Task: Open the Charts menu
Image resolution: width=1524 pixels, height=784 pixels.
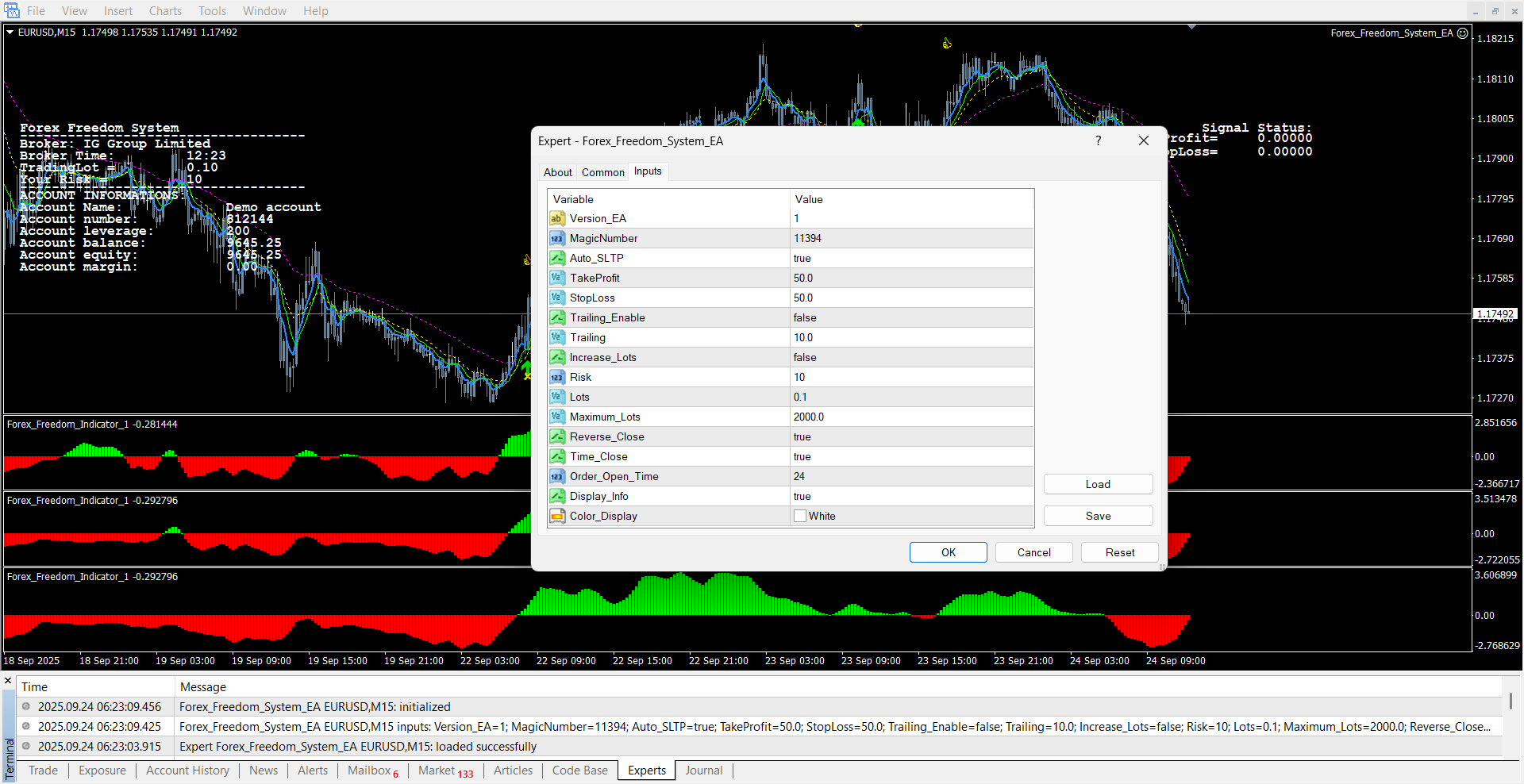Action: 165,11
